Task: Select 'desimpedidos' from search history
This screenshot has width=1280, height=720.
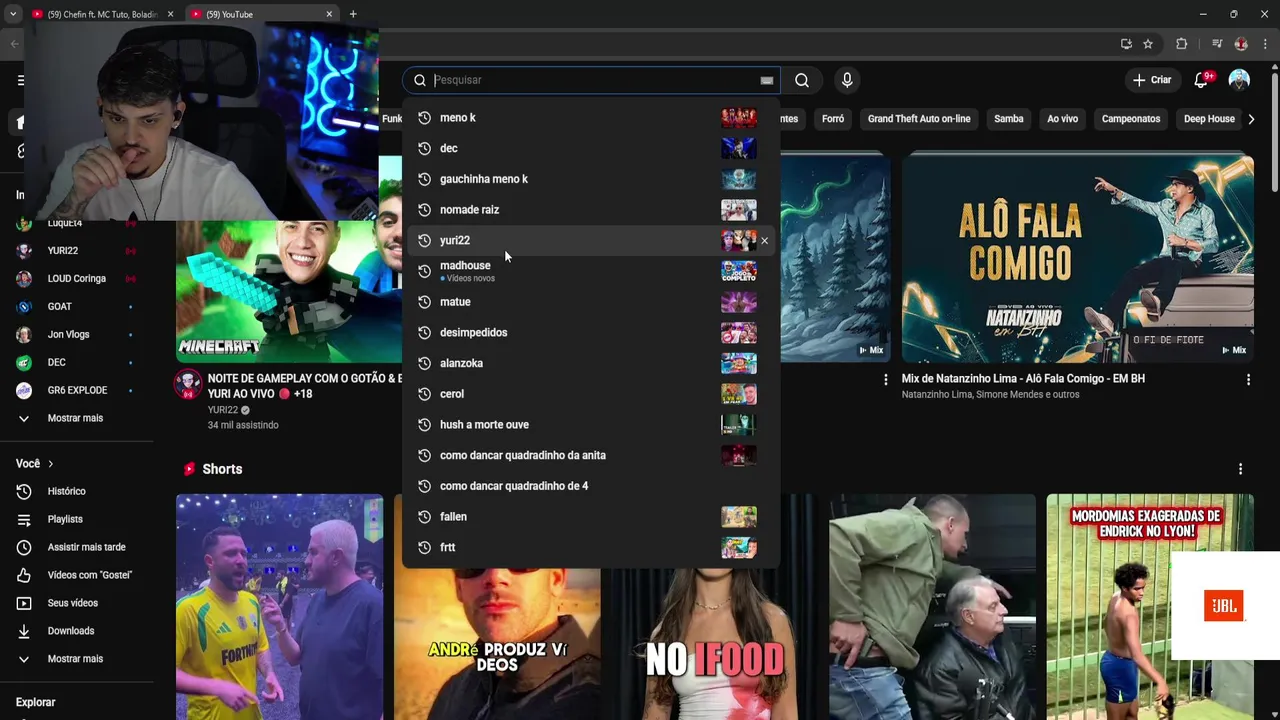Action: coord(591,333)
